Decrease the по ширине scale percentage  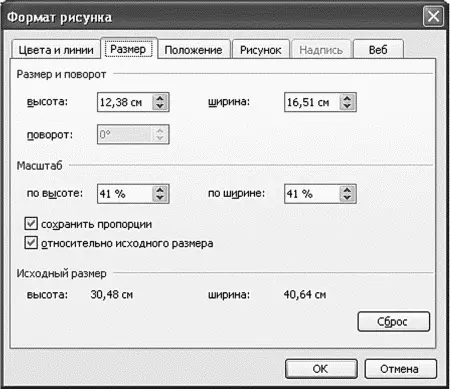[x=347, y=197]
